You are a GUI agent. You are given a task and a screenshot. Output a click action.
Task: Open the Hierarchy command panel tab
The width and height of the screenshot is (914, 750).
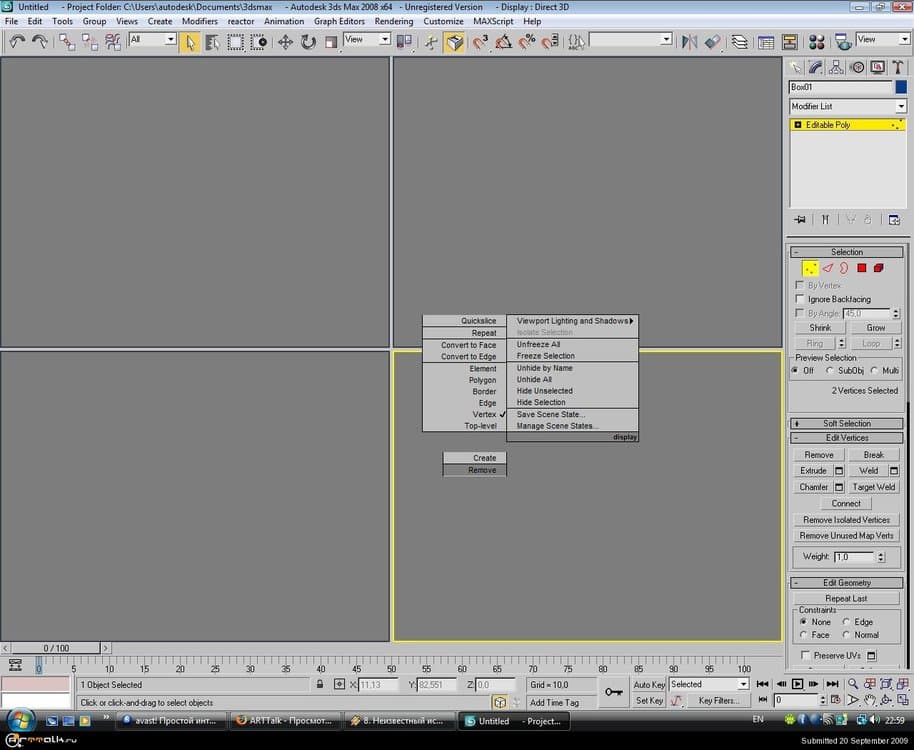(x=837, y=67)
